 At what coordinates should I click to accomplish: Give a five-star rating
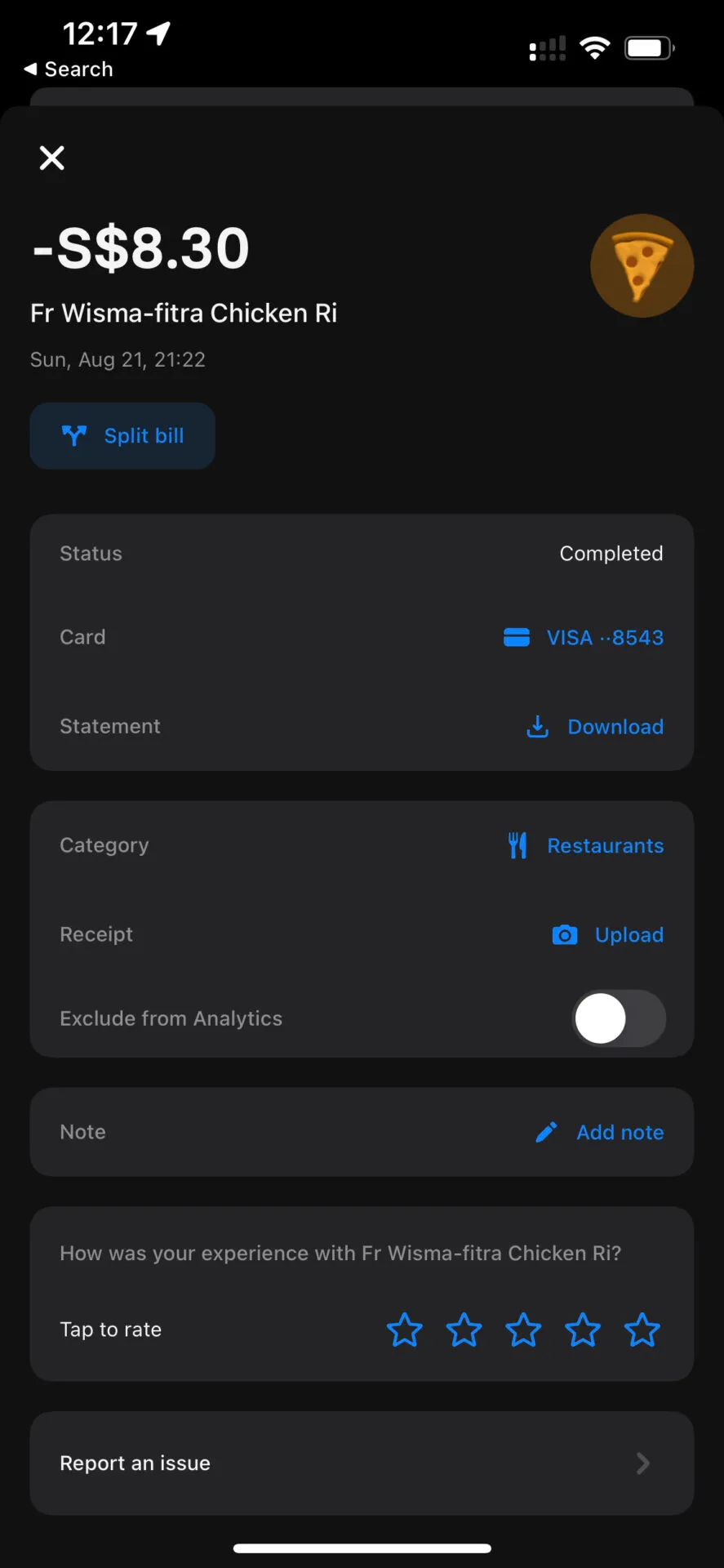[x=642, y=1330]
